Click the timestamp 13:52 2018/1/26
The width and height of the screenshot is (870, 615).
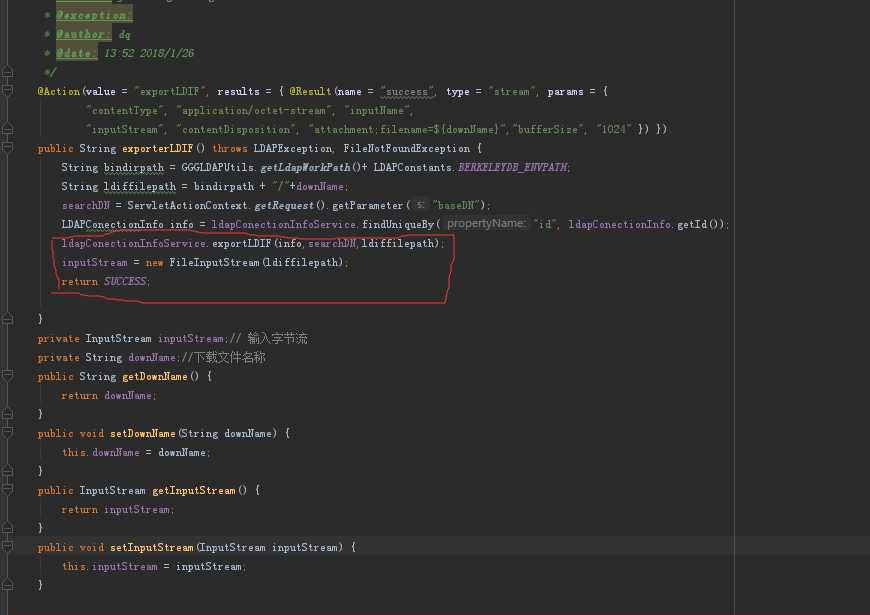pos(149,53)
